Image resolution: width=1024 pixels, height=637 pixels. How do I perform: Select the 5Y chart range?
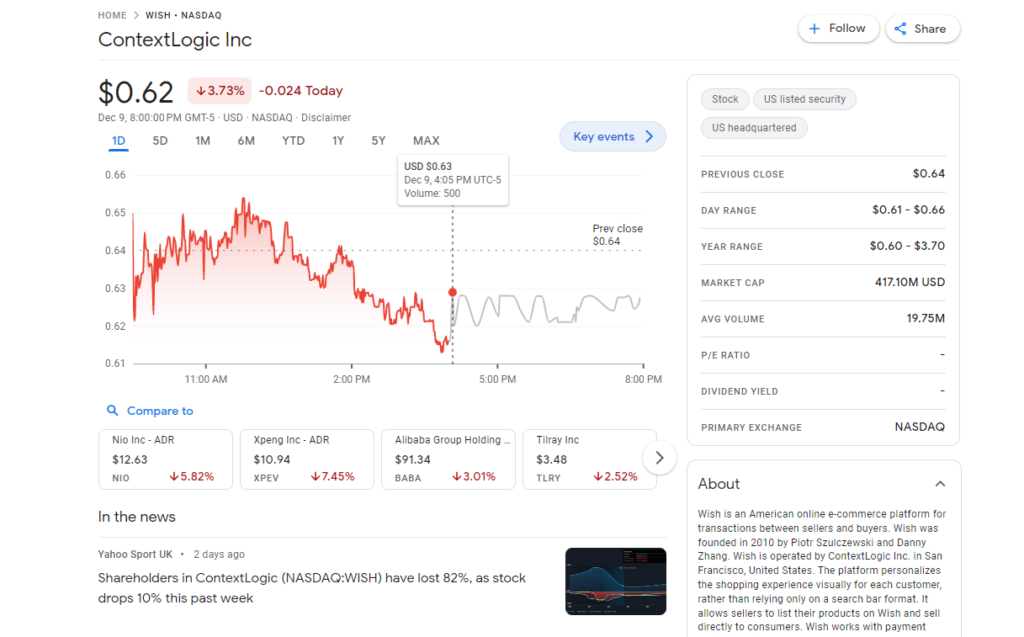coord(378,140)
